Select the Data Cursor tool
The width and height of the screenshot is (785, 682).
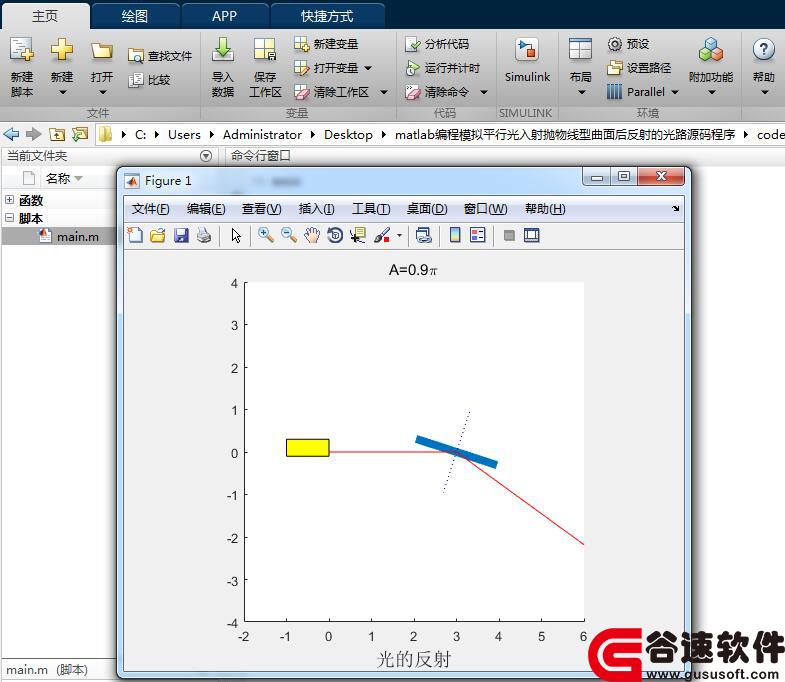pos(358,235)
